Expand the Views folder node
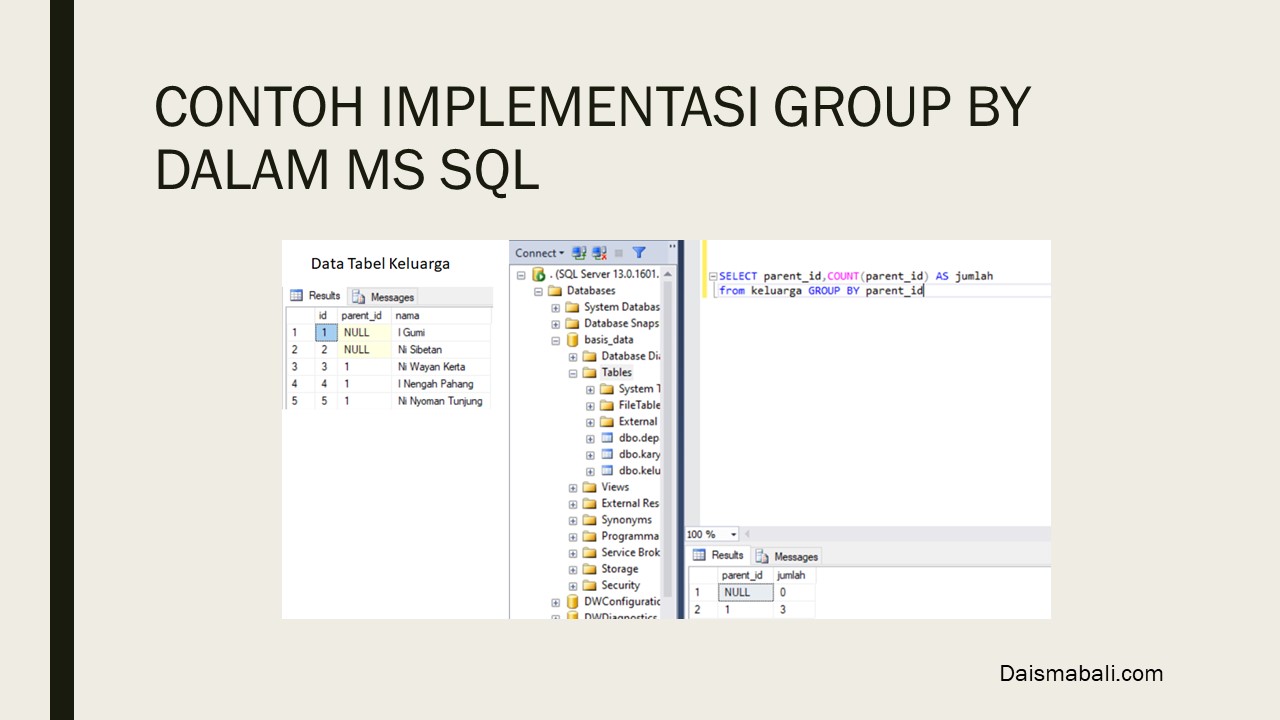 [x=573, y=488]
